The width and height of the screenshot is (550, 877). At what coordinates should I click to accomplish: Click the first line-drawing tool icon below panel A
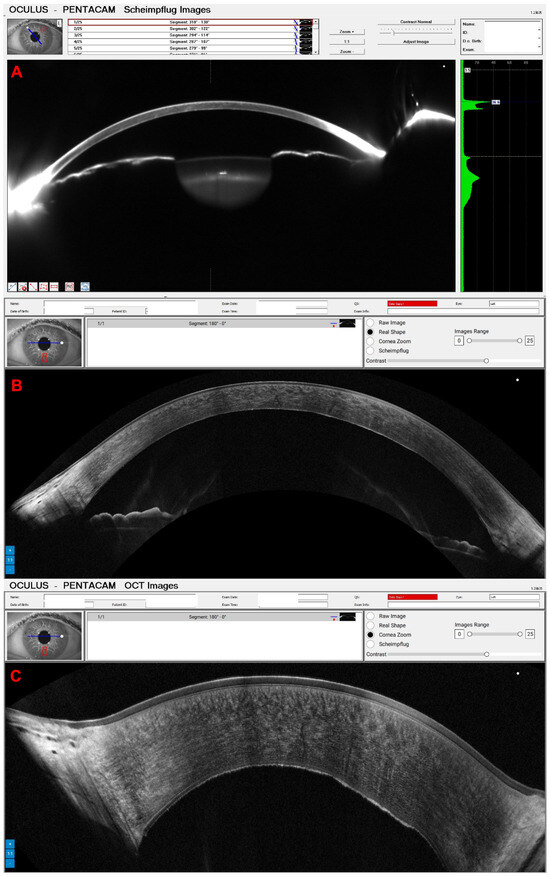tap(12, 286)
